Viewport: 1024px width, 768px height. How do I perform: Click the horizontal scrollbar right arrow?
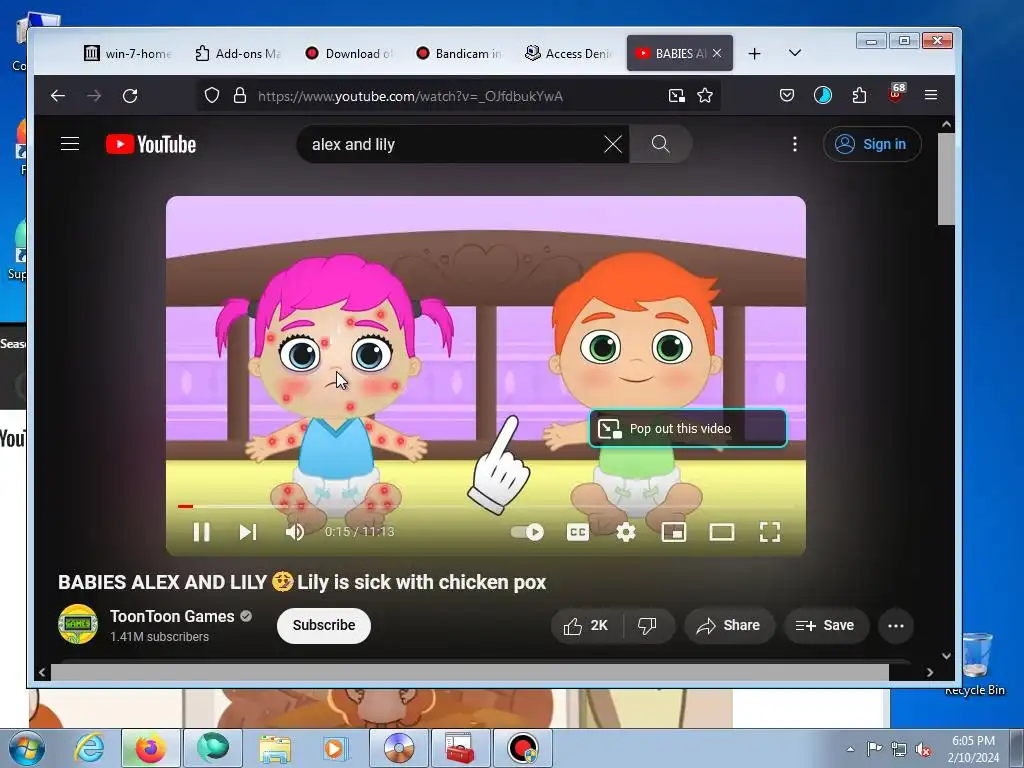pyautogui.click(x=930, y=672)
